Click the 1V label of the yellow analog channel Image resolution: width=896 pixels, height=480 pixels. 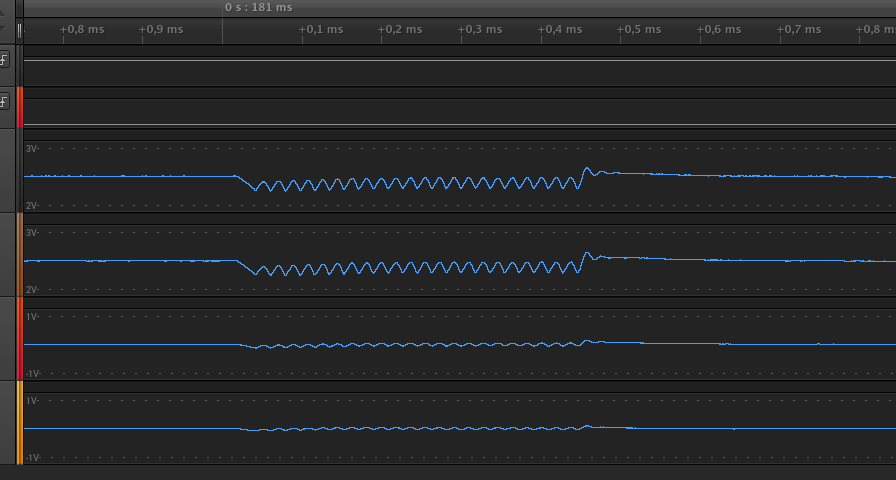[x=32, y=401]
